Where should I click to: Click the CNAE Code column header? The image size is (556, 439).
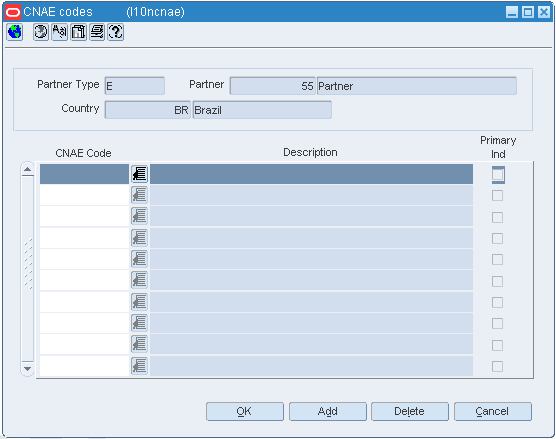point(83,153)
